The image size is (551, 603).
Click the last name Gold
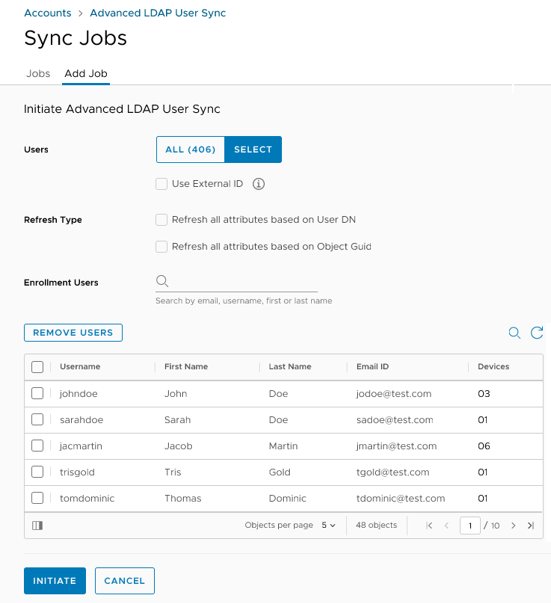coord(280,472)
